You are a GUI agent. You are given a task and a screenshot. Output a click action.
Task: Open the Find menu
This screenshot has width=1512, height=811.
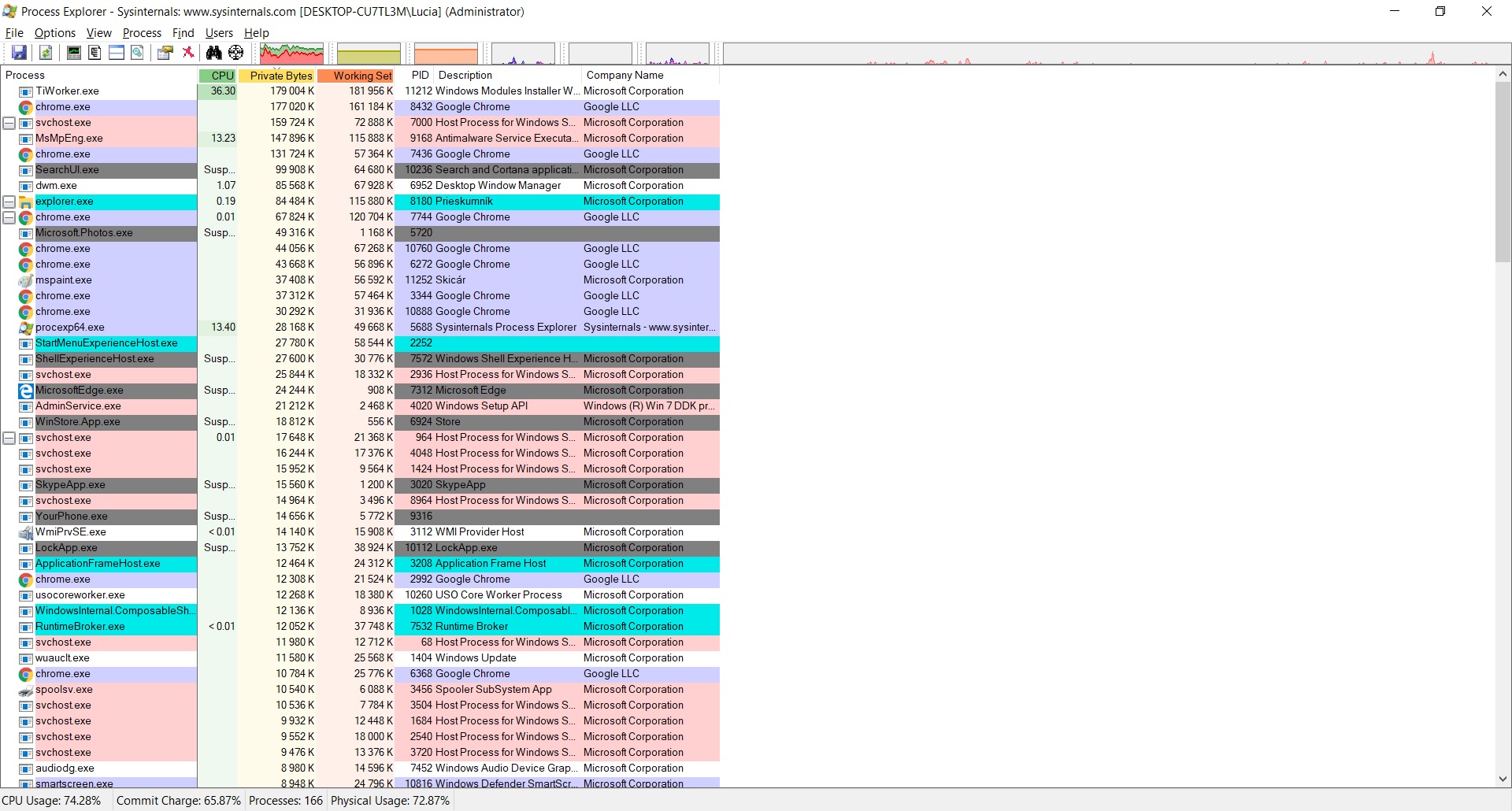(183, 33)
